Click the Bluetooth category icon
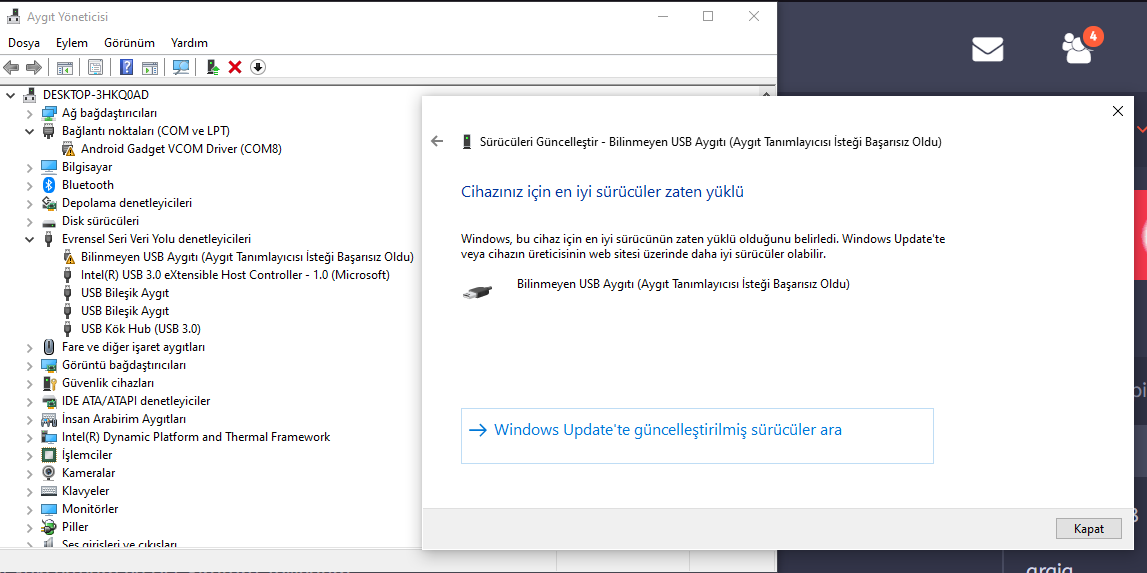The image size is (1147, 573). coord(49,185)
